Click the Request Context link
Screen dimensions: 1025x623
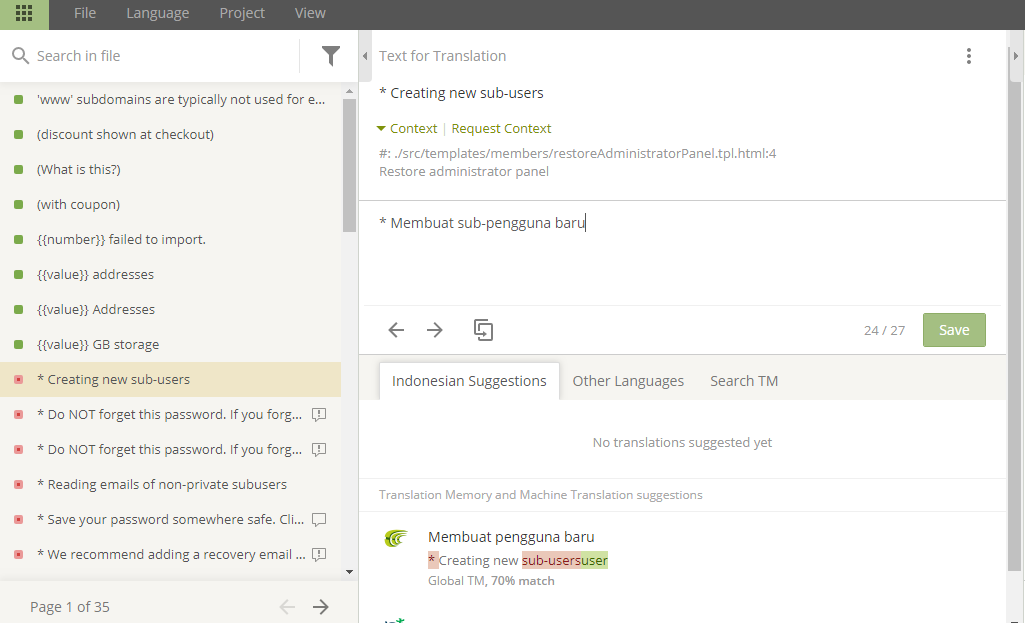coord(501,128)
